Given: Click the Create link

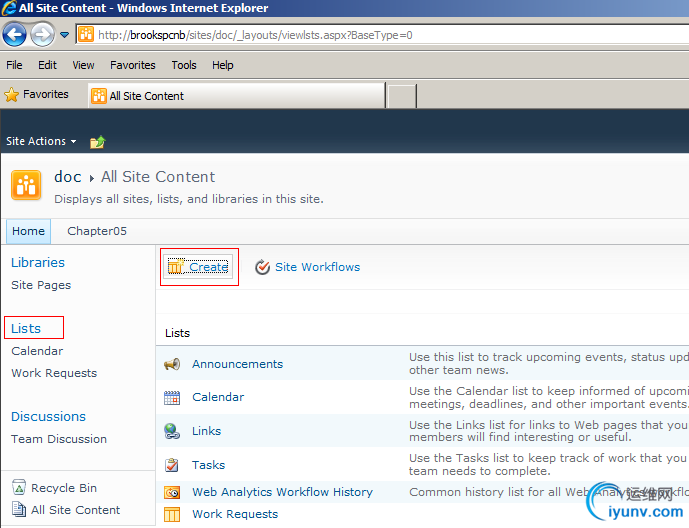Looking at the screenshot, I should 209,267.
